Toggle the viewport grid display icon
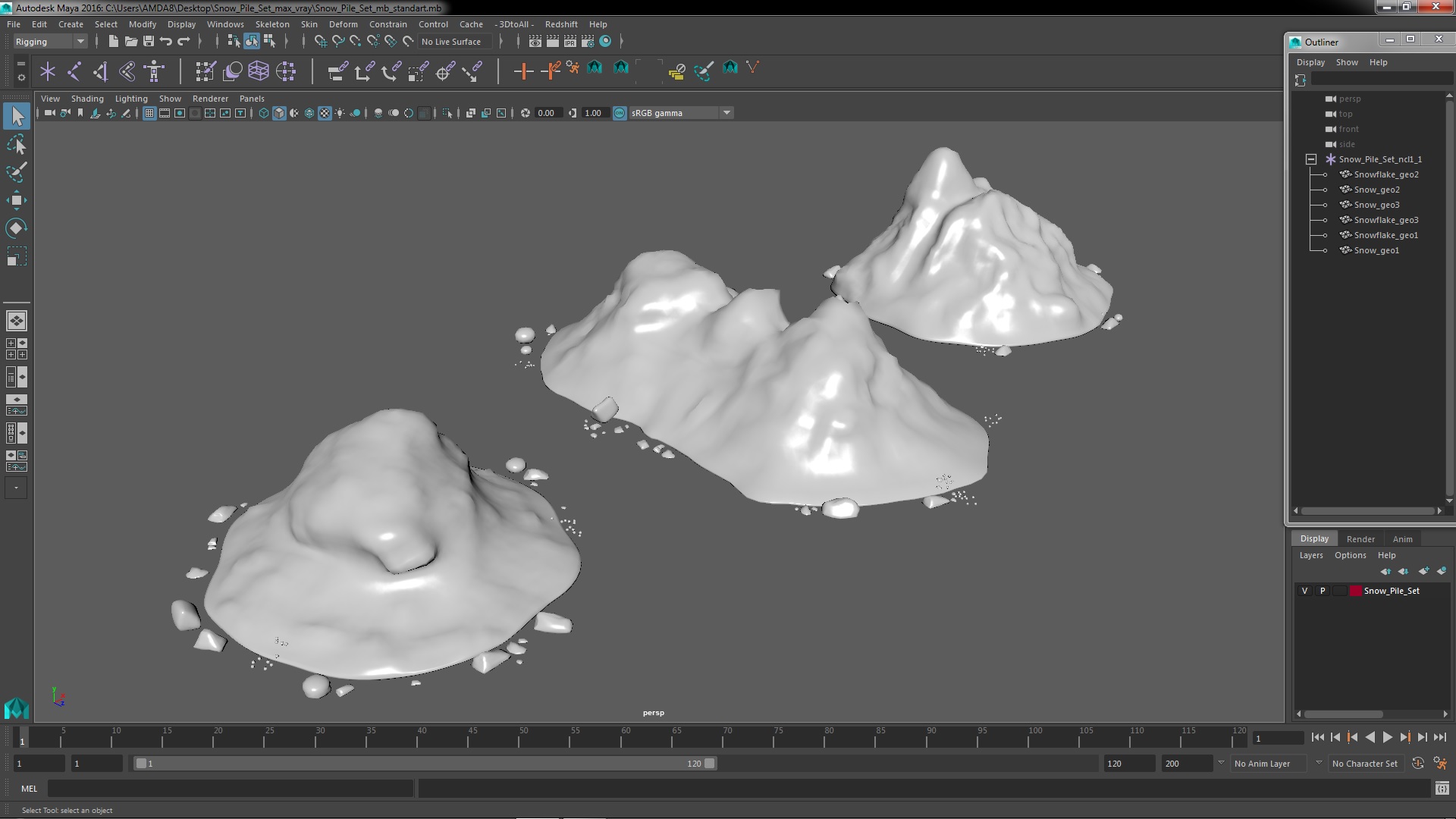This screenshot has width=1456, height=819. pos(149,113)
